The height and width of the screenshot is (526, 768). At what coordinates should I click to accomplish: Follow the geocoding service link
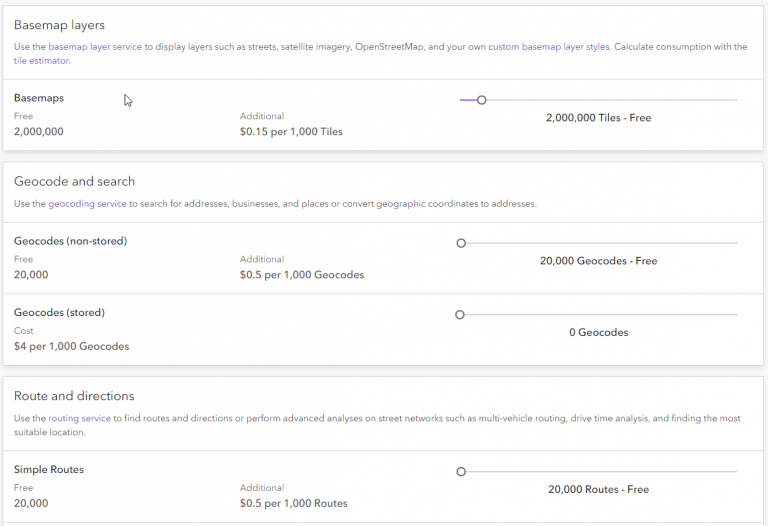(x=87, y=204)
